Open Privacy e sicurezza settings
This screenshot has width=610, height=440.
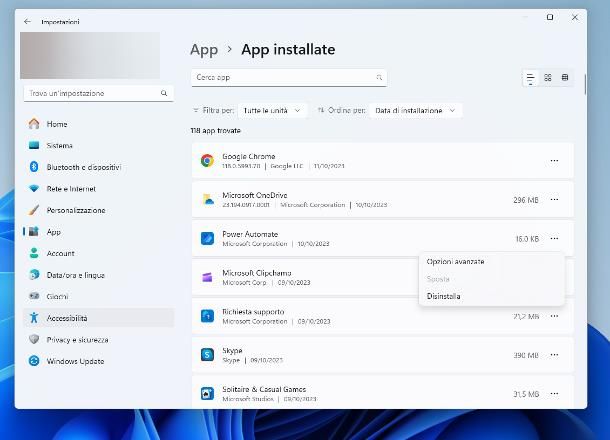pos(99,340)
